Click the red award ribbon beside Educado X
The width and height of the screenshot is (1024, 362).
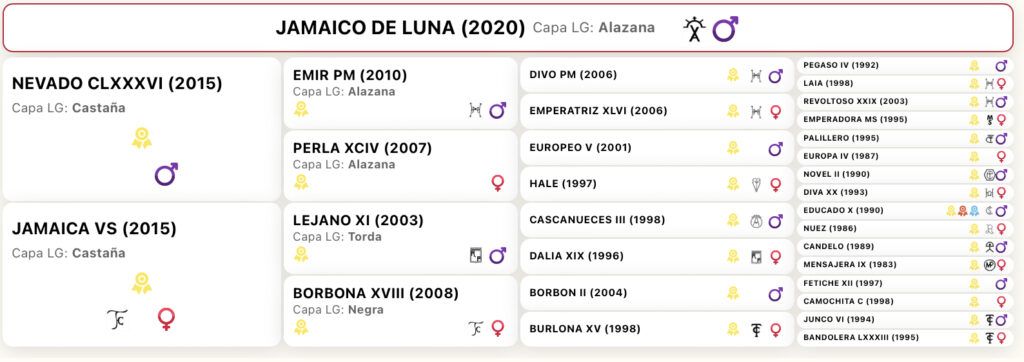[962, 211]
